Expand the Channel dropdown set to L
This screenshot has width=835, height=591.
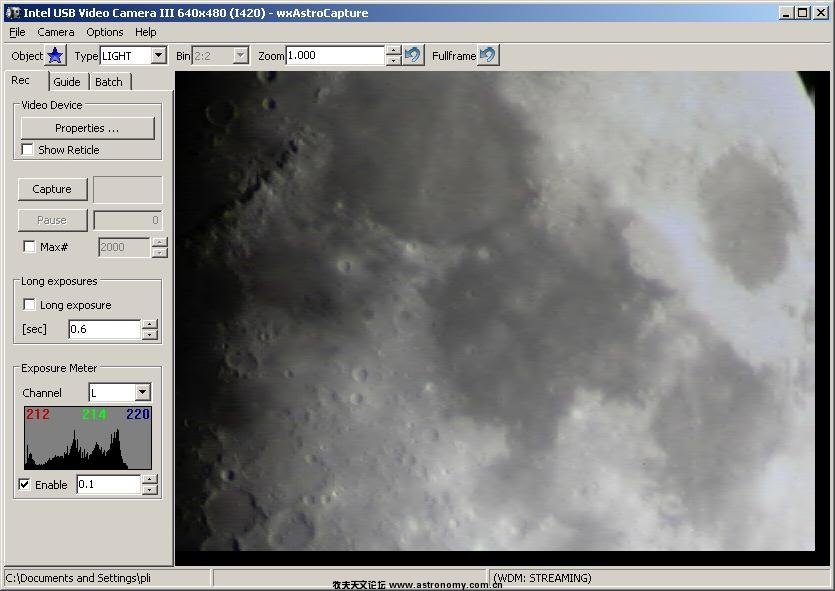click(142, 393)
